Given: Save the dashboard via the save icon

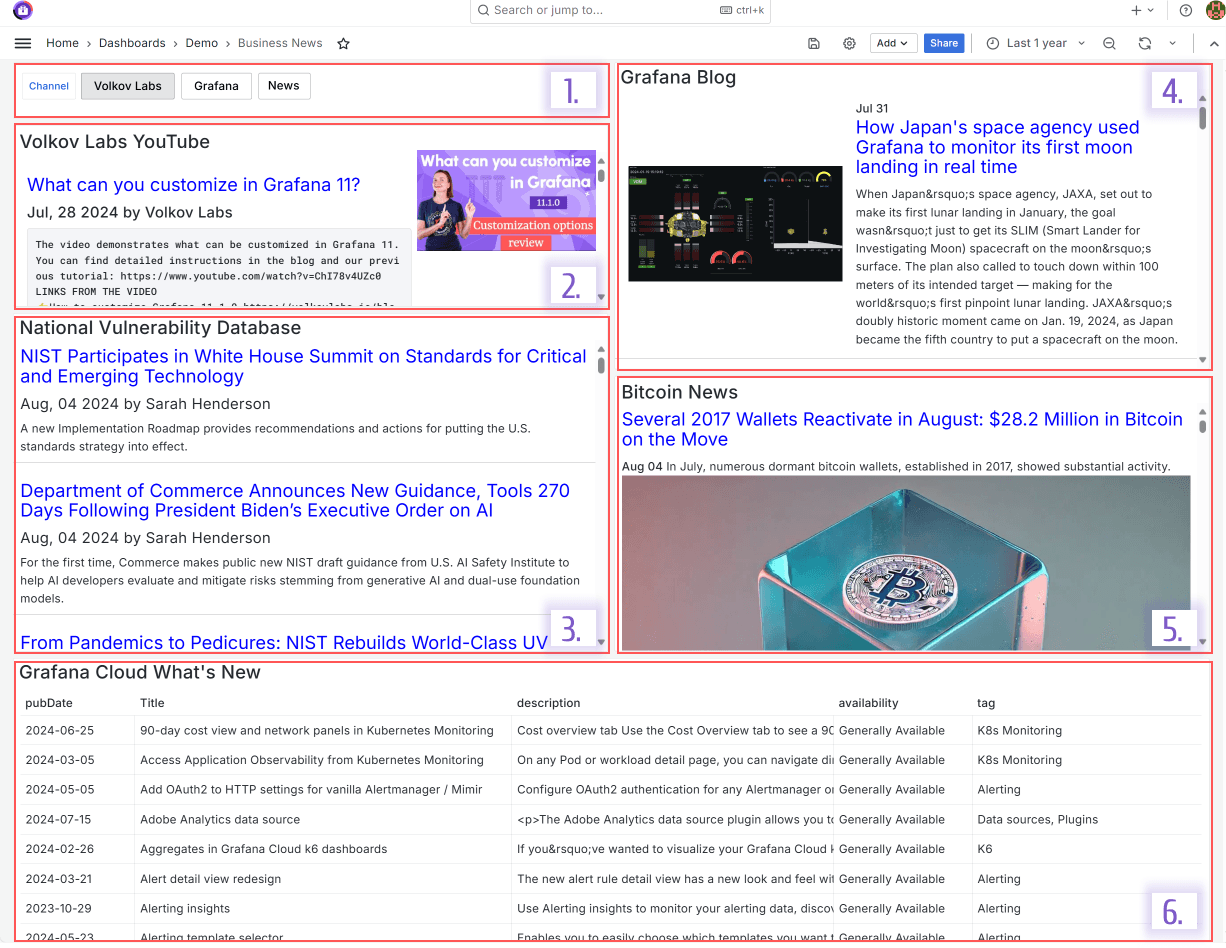Looking at the screenshot, I should [813, 43].
